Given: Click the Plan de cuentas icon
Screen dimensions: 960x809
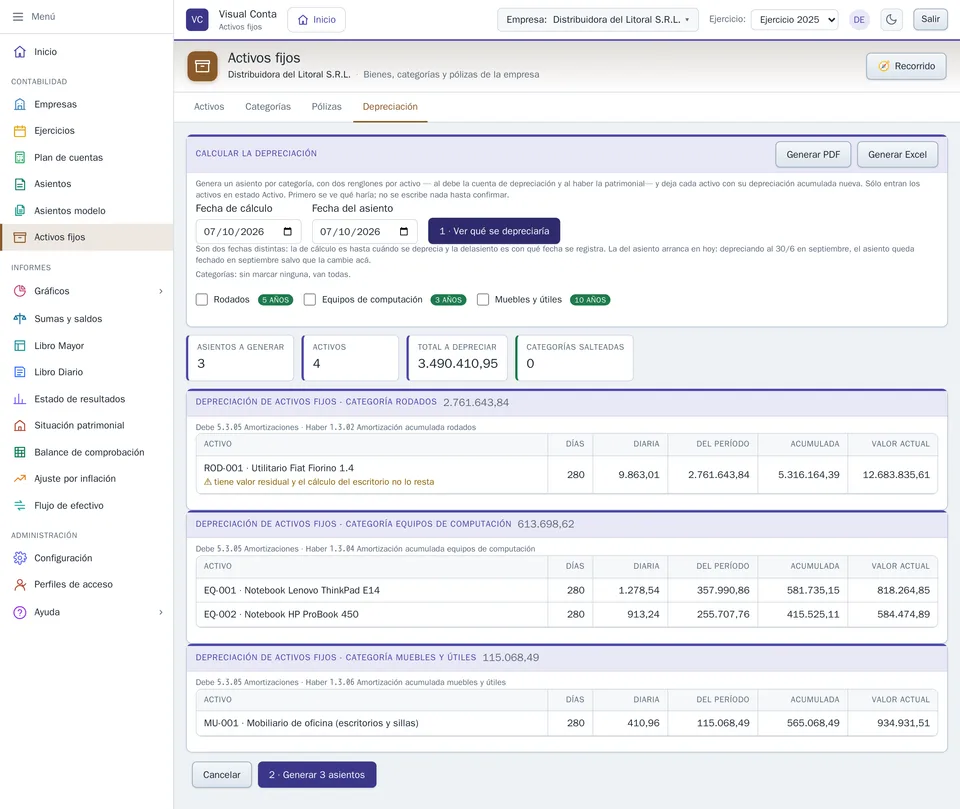Looking at the screenshot, I should (x=20, y=157).
